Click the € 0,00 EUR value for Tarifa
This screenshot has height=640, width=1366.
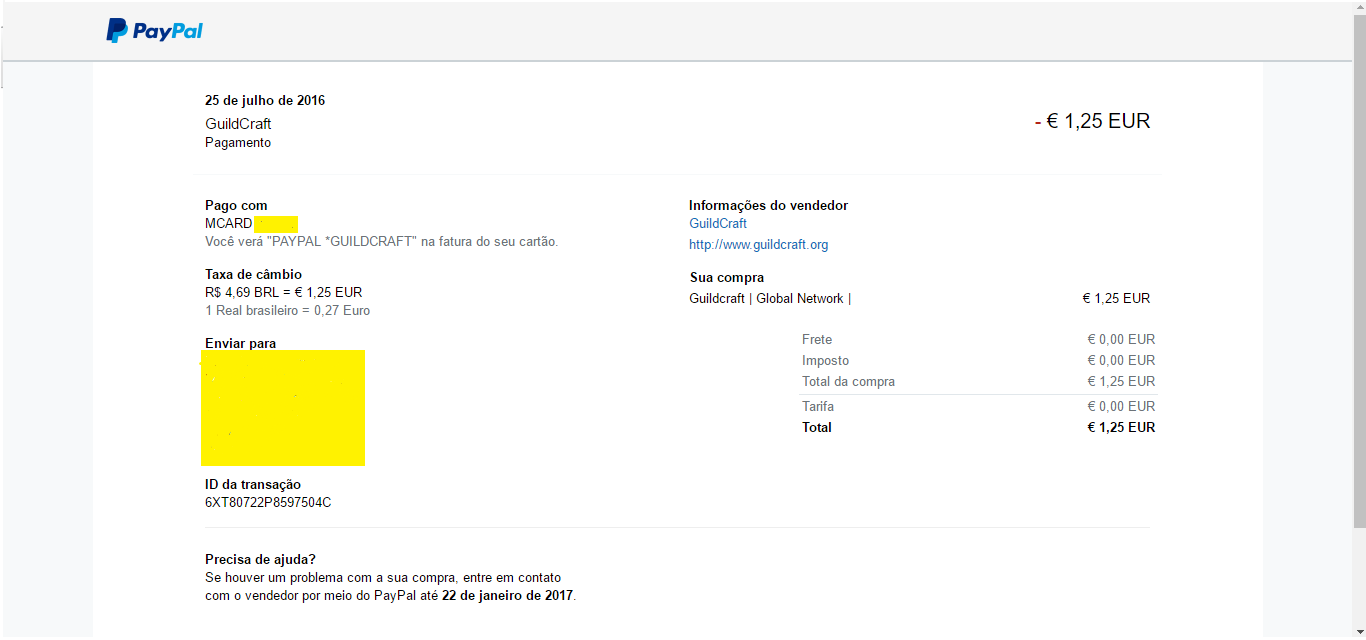(1121, 407)
